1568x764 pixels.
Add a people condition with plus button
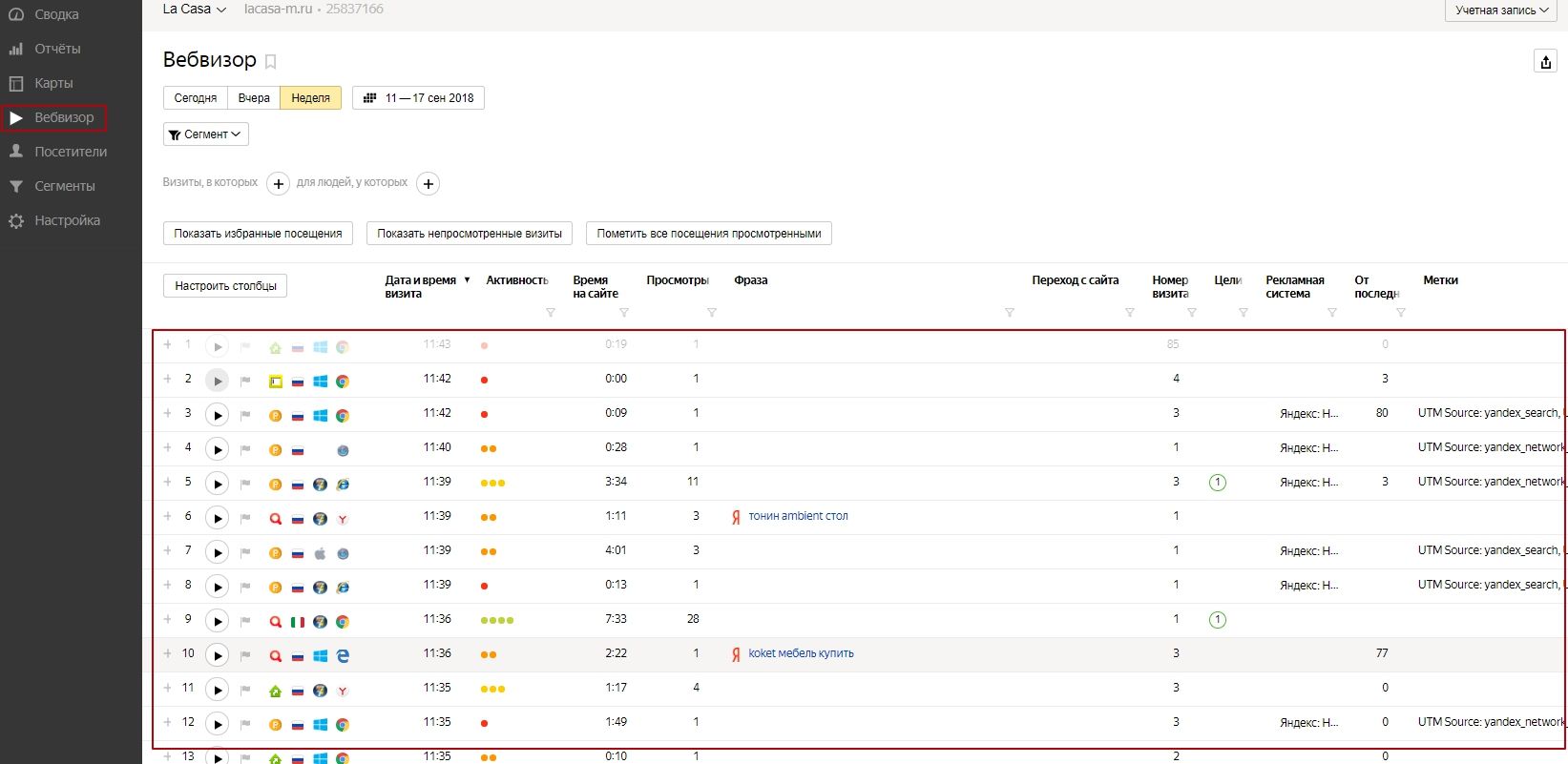click(x=429, y=184)
